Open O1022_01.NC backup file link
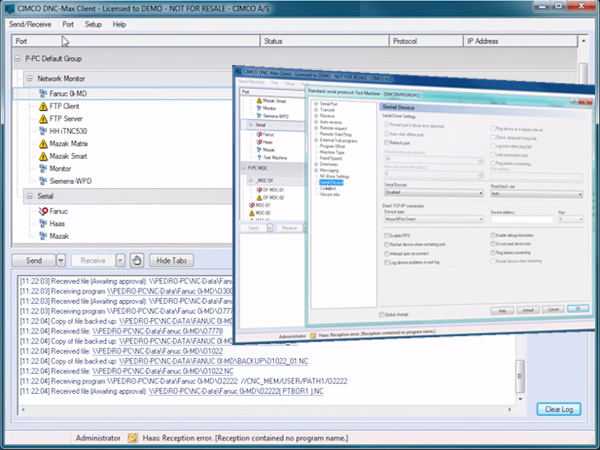600x450 pixels. (x=214, y=361)
